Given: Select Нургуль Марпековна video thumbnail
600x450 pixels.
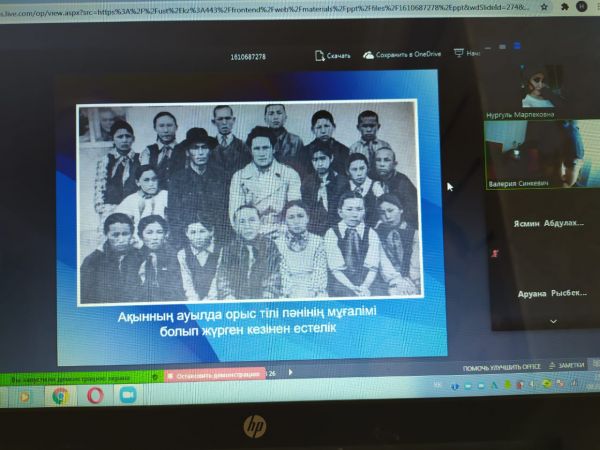Looking at the screenshot, I should [x=542, y=90].
